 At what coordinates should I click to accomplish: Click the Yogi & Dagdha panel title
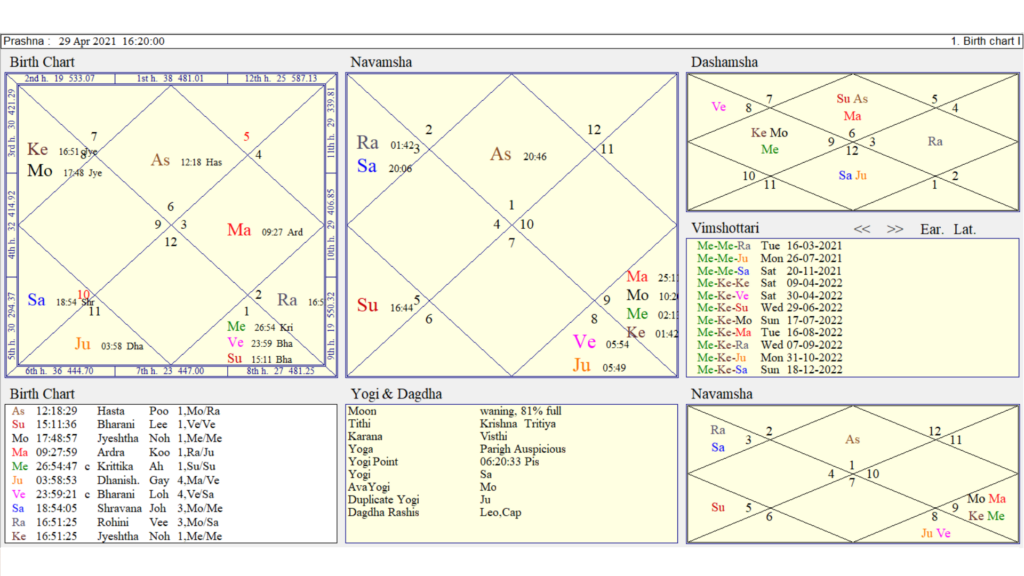[396, 394]
